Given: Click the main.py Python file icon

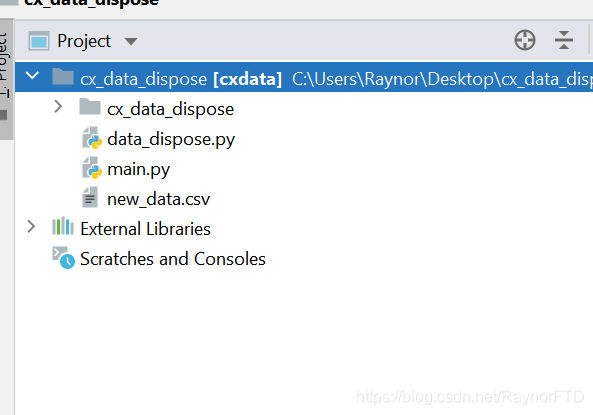Looking at the screenshot, I should (92, 168).
